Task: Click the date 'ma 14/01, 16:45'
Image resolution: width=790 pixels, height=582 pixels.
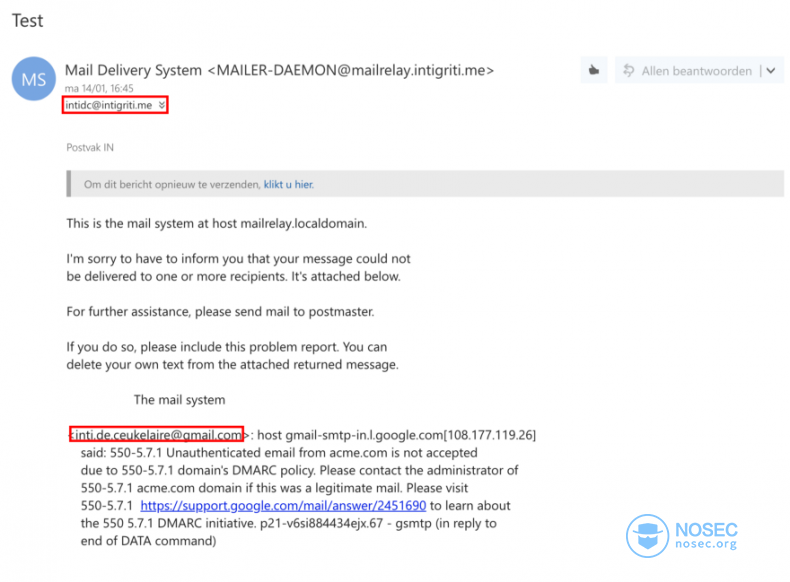Action: [99, 88]
